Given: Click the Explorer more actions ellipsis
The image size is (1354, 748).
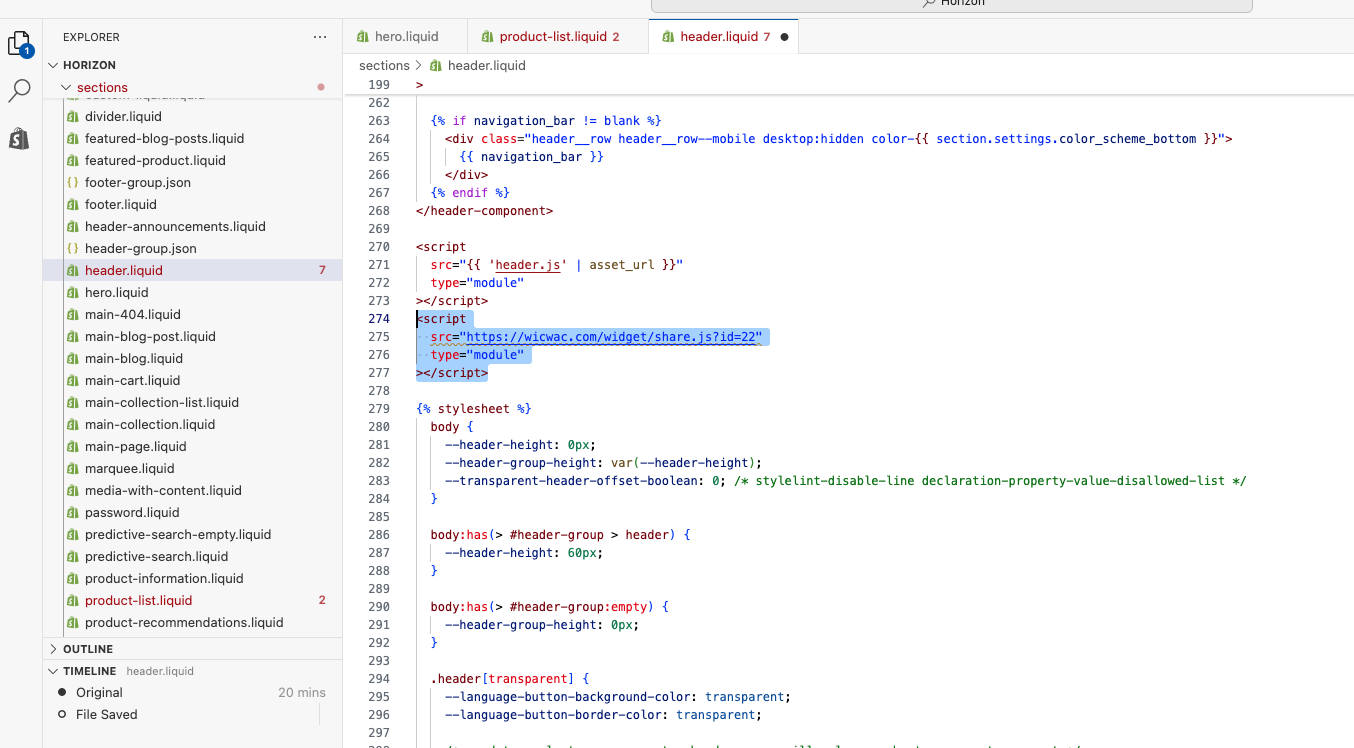Looking at the screenshot, I should coord(320,37).
